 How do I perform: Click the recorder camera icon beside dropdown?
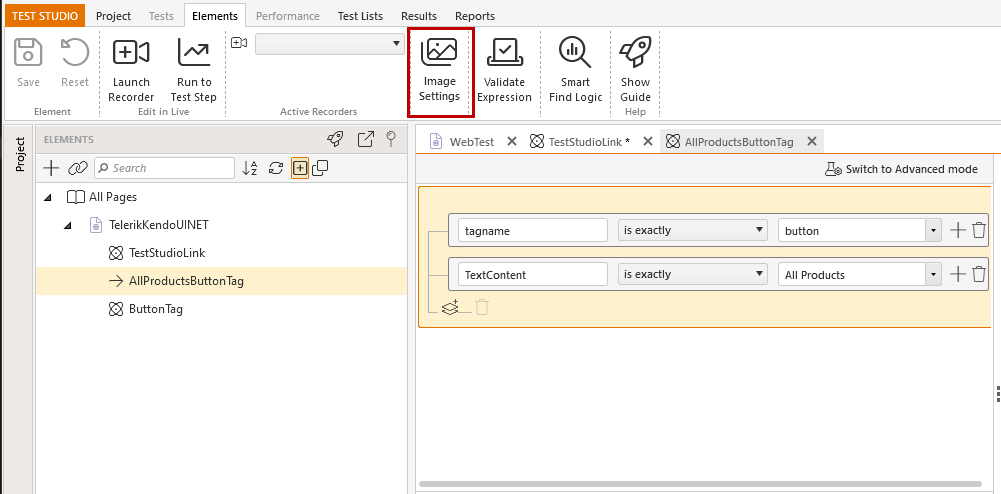(239, 43)
